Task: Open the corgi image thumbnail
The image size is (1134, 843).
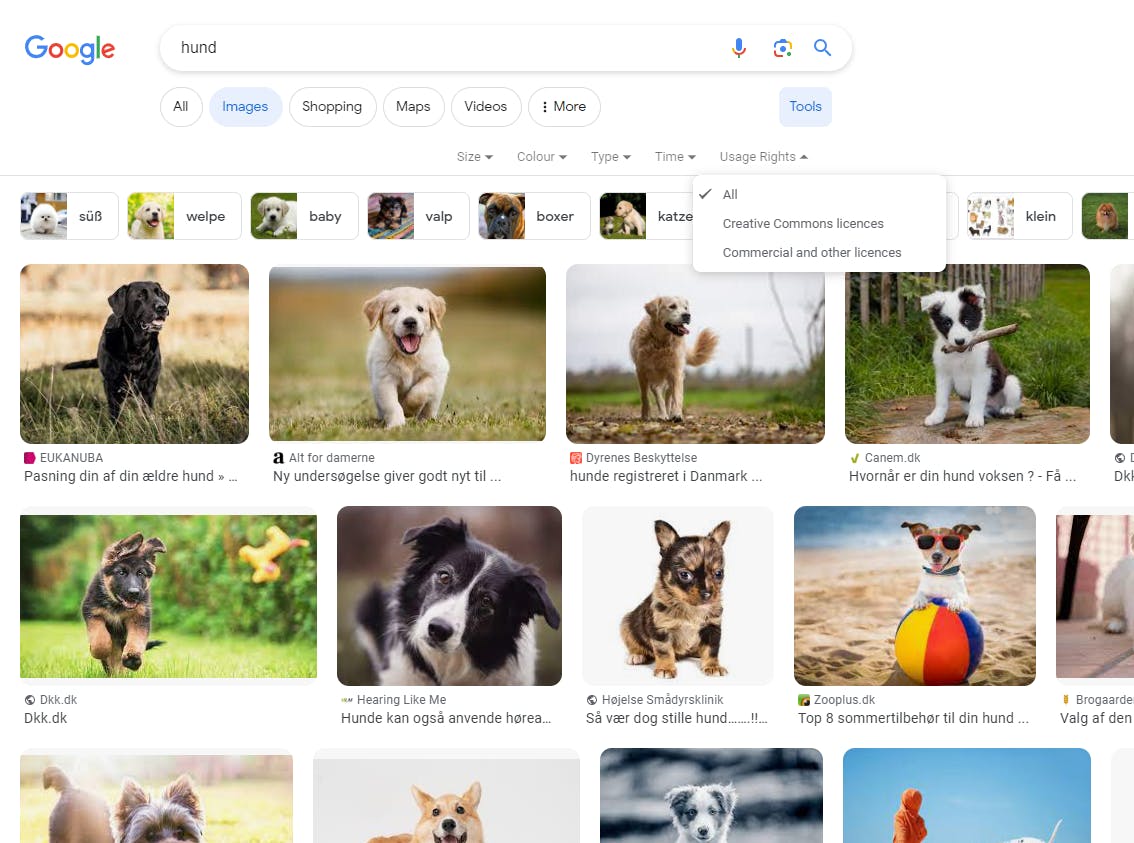Action: 446,795
